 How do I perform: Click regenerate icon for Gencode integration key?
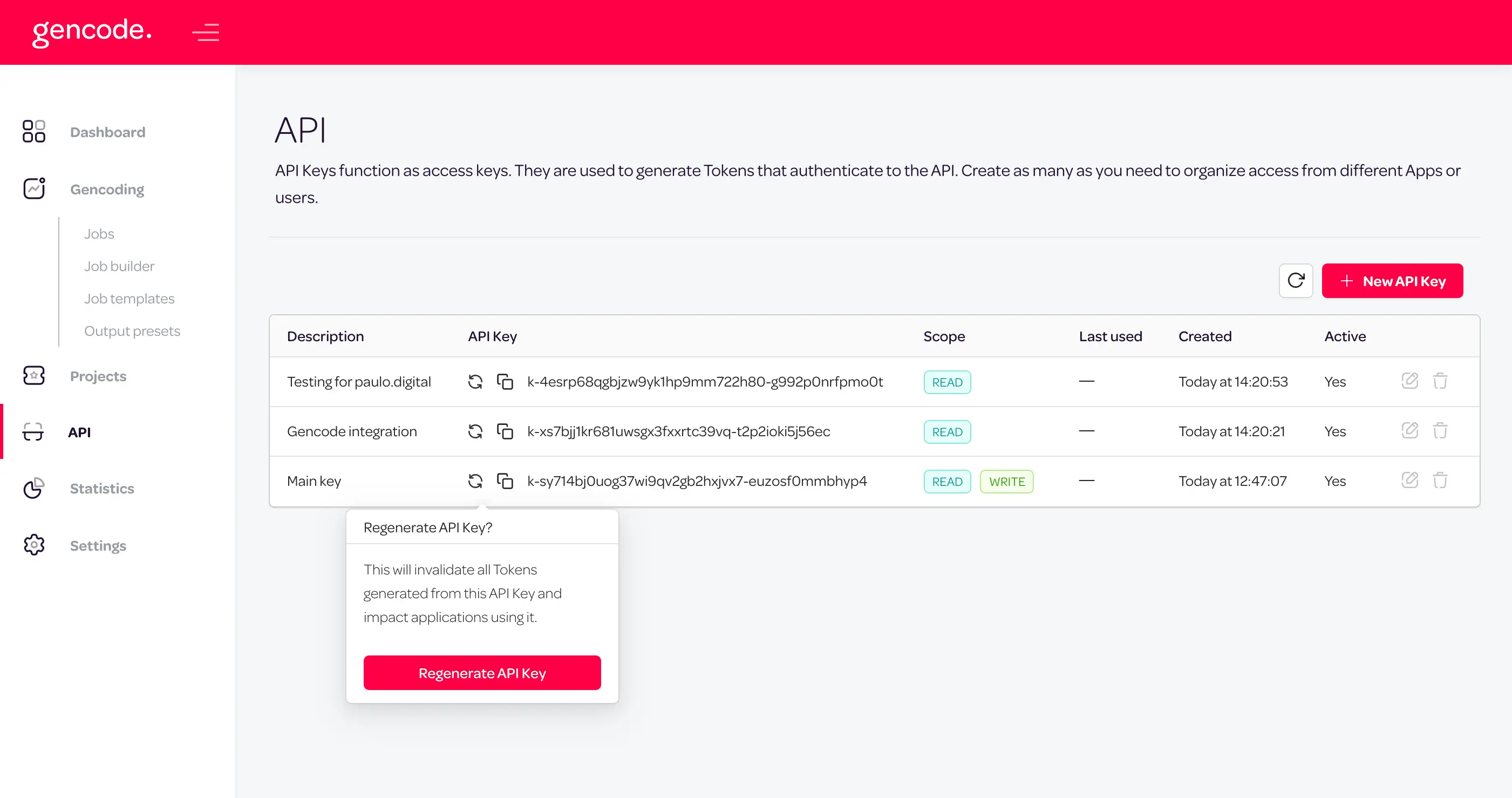point(475,431)
